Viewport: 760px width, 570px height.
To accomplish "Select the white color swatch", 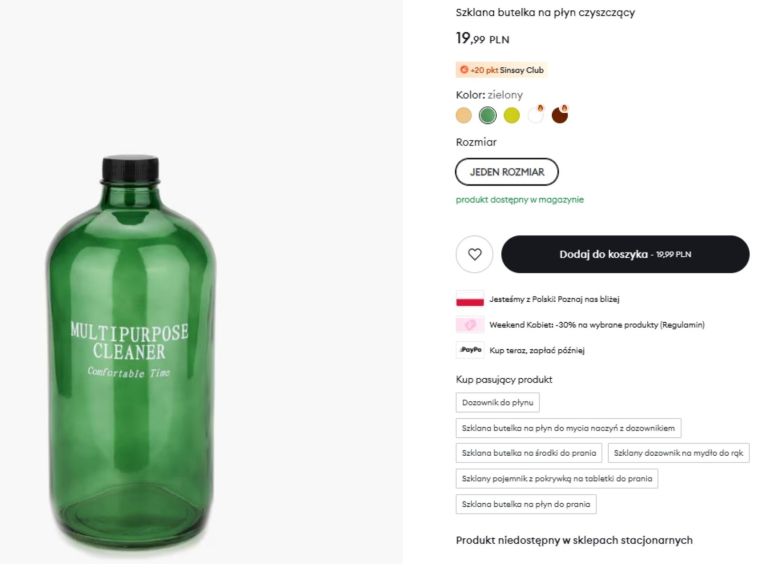I will (536, 115).
